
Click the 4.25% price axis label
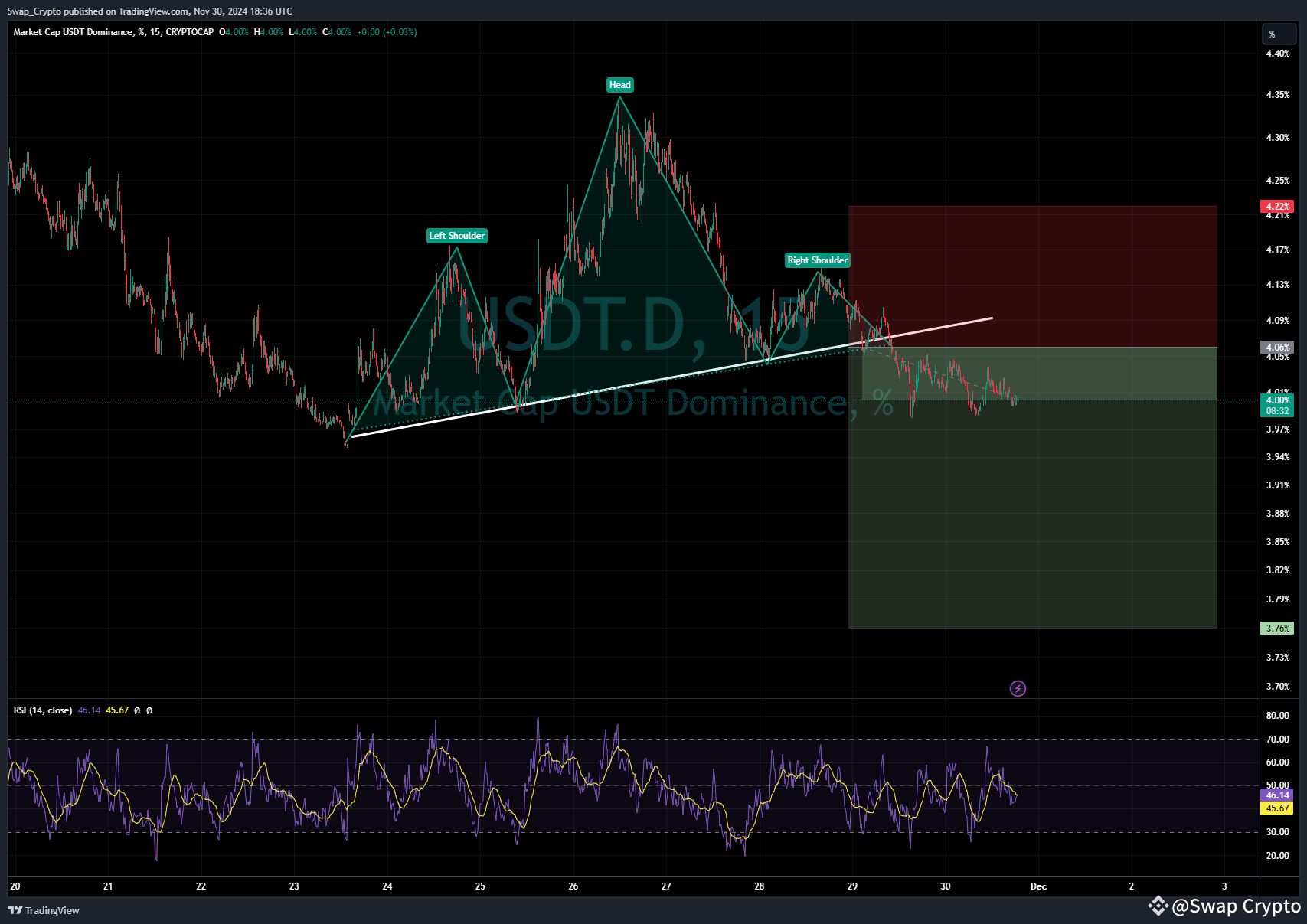(x=1278, y=181)
